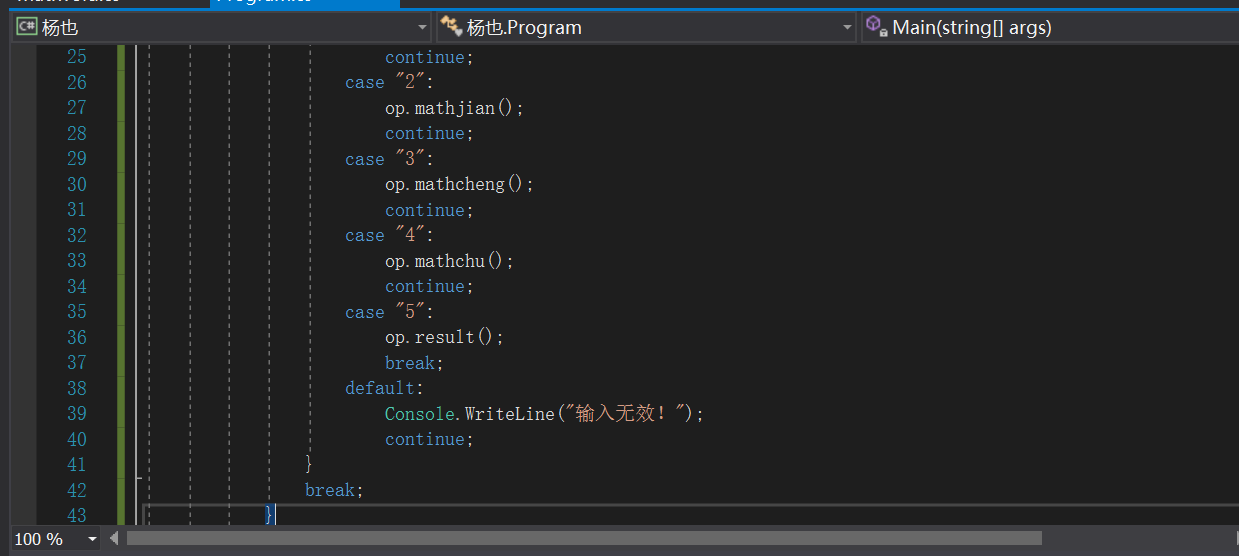Viewport: 1239px width, 556px height.
Task: Click on op.mathcheng(); call
Action: click(x=459, y=184)
